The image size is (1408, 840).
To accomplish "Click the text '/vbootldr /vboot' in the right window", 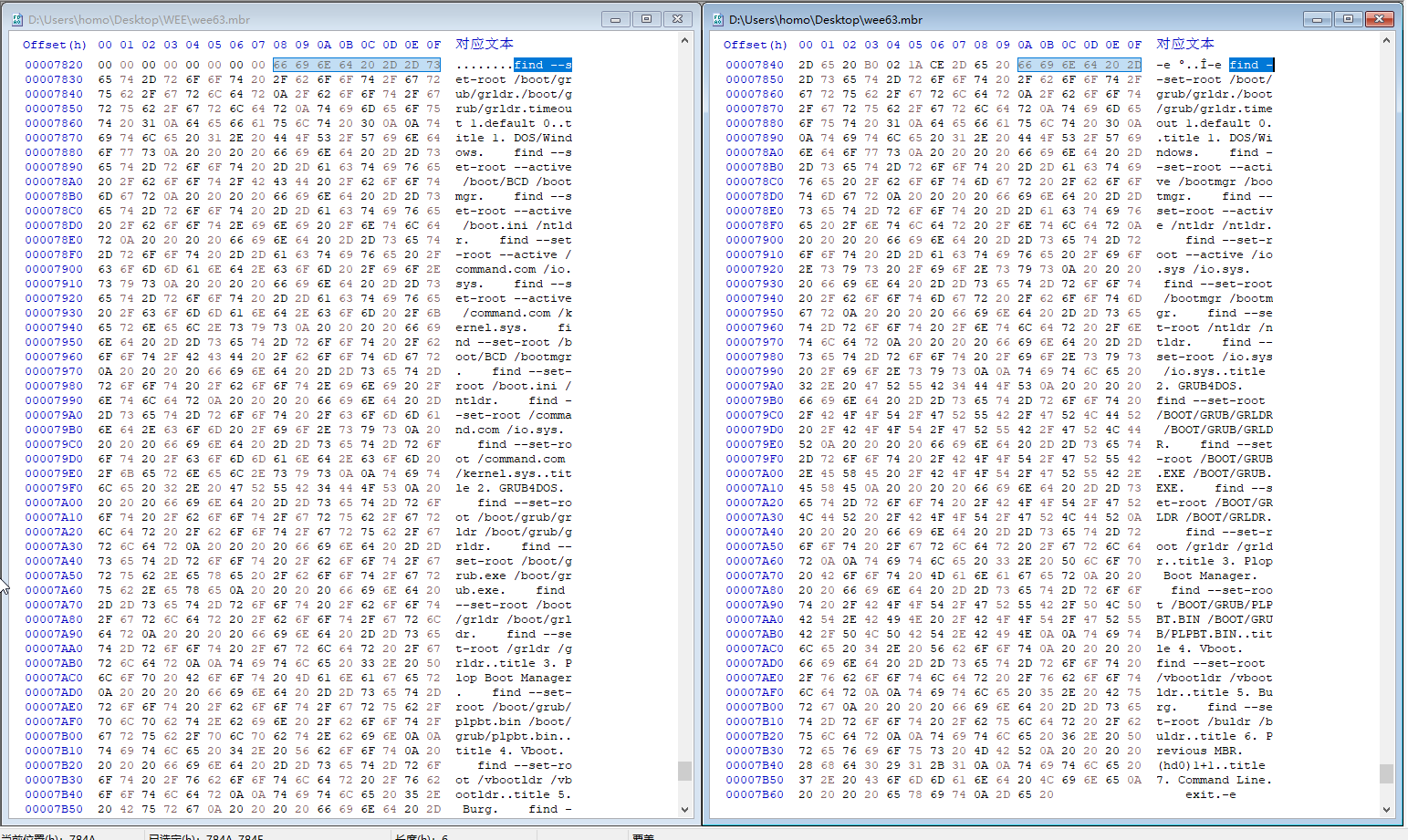I will [x=1215, y=678].
